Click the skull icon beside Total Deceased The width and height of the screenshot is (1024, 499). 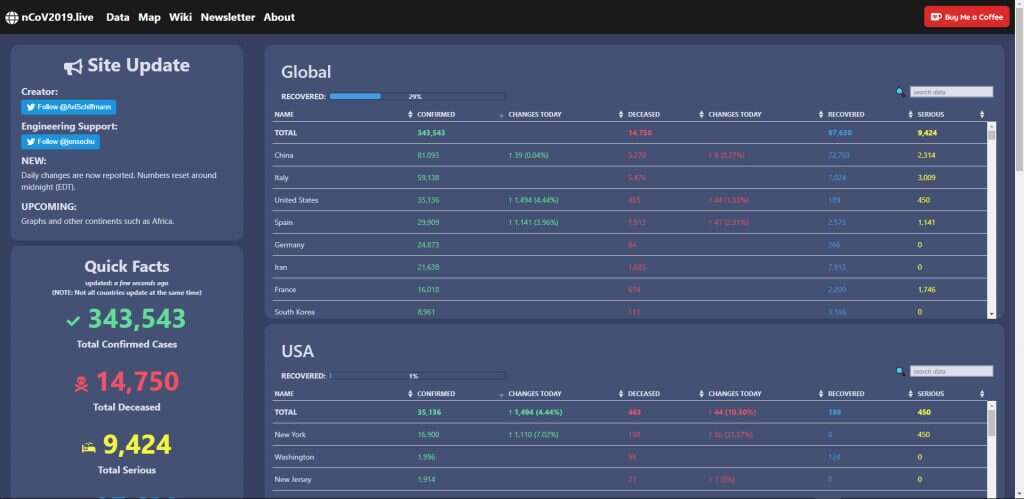(x=81, y=383)
